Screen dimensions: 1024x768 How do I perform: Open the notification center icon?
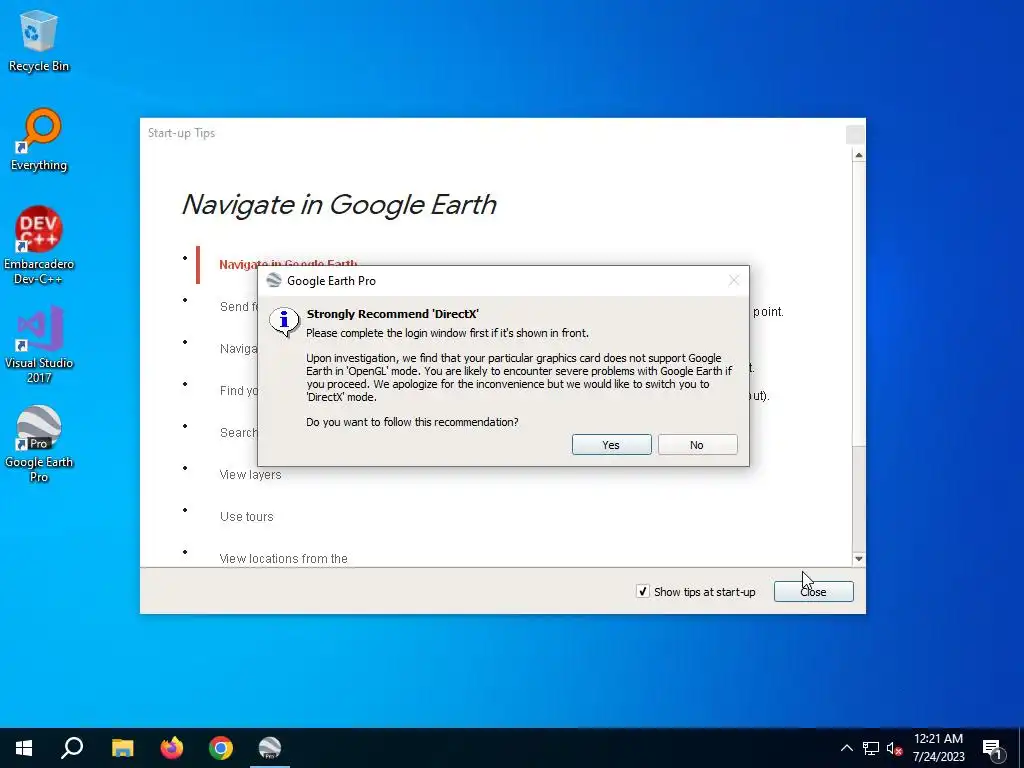[x=993, y=748]
